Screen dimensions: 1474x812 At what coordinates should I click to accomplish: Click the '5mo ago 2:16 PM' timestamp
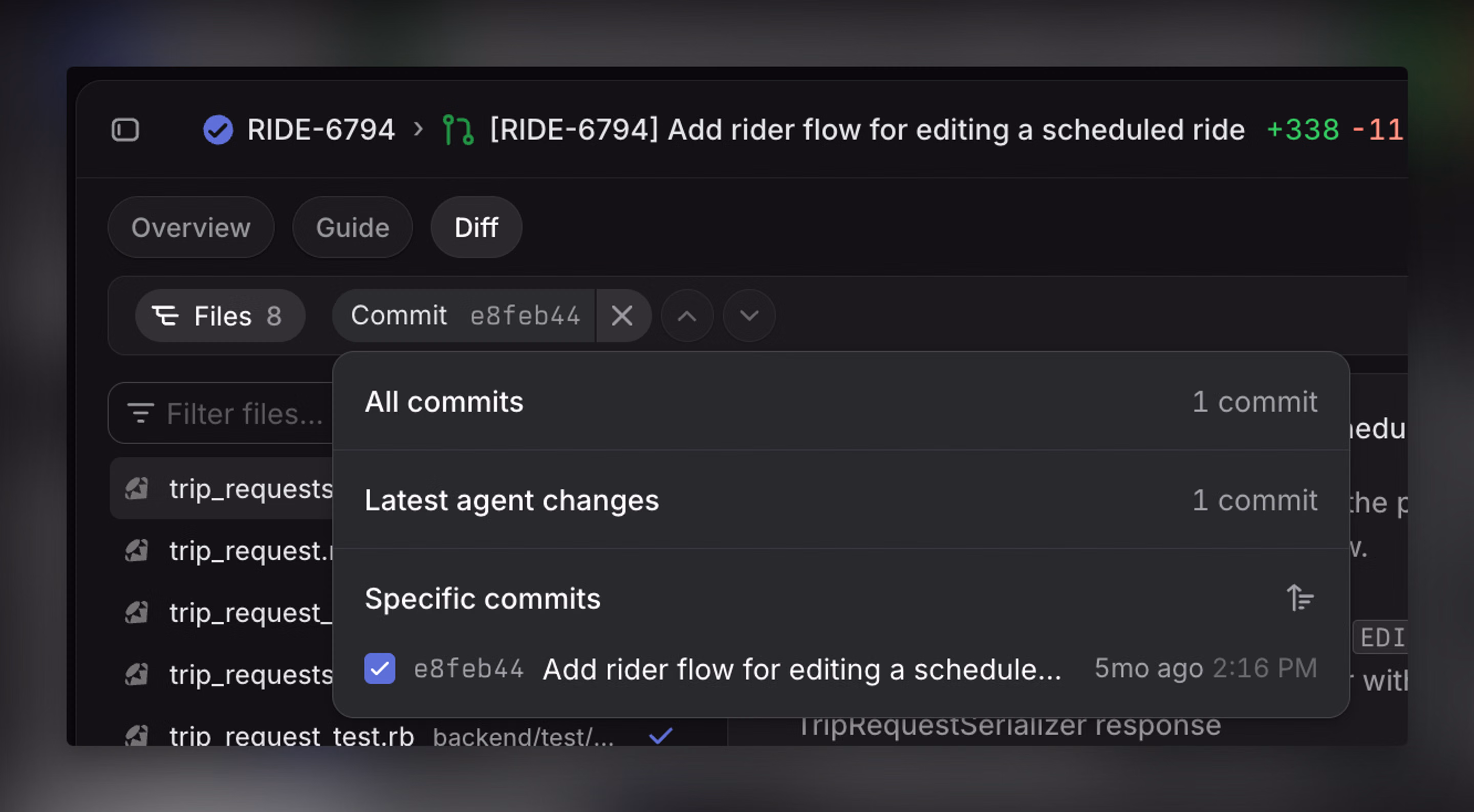1206,668
